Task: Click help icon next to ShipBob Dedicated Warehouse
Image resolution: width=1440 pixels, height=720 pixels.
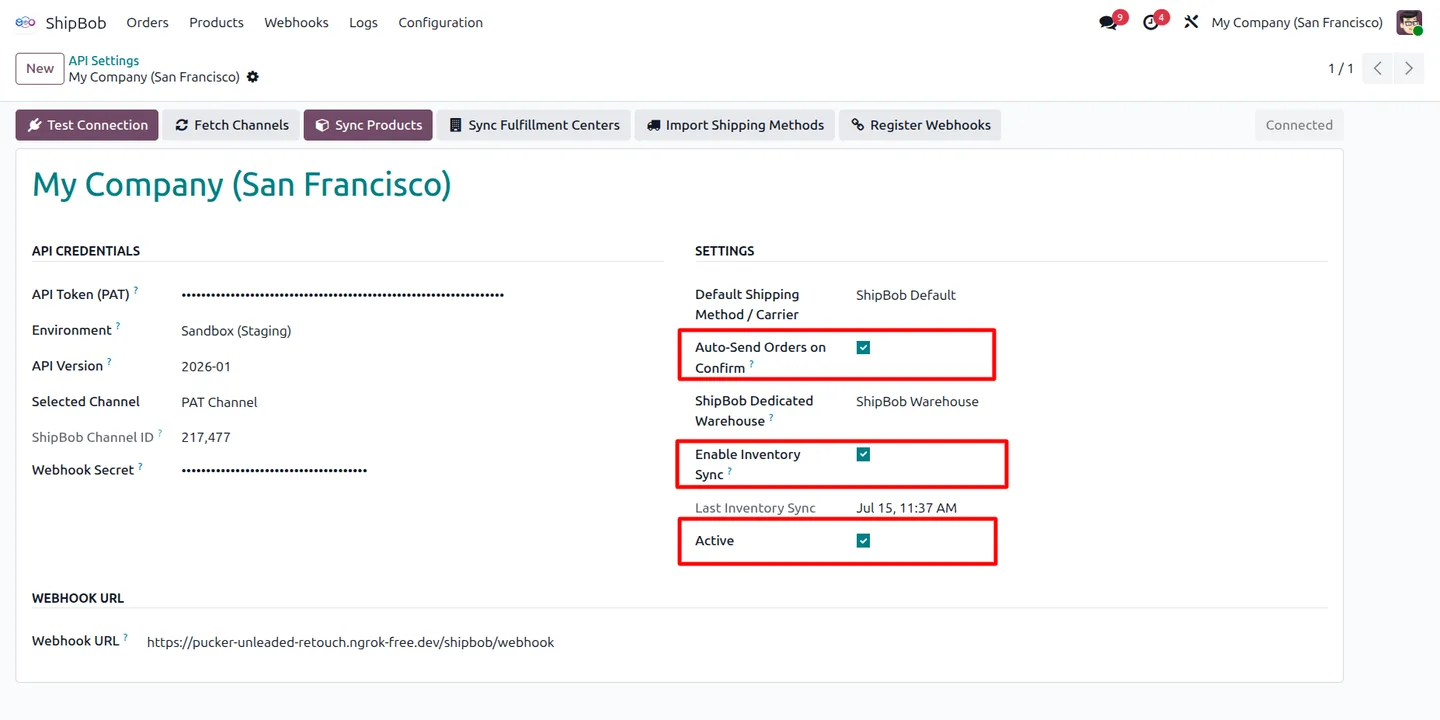Action: tap(771, 418)
